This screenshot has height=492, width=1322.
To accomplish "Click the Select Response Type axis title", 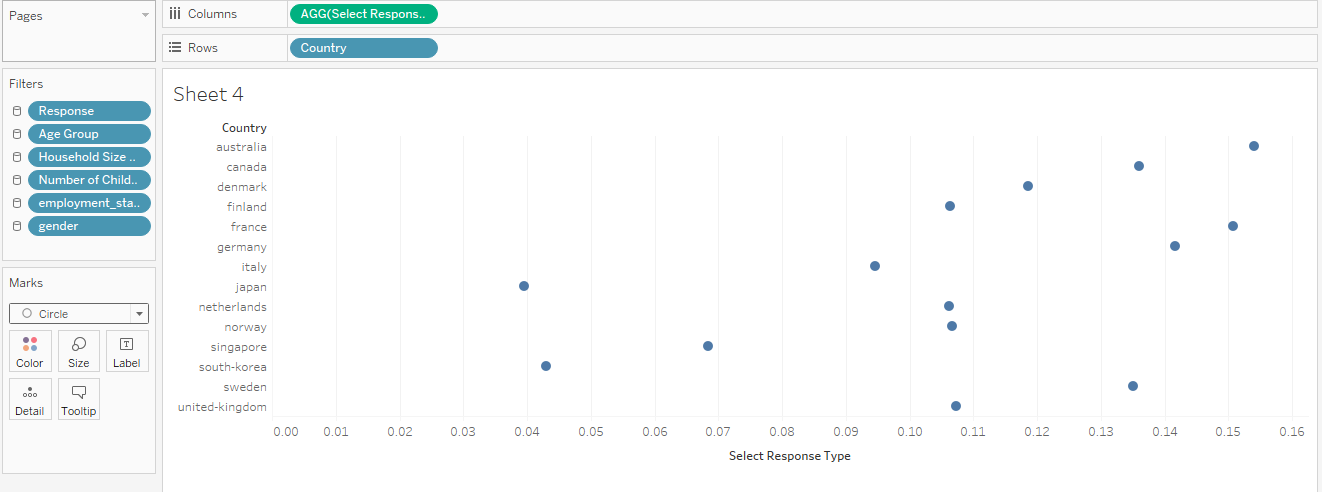I will click(x=789, y=456).
